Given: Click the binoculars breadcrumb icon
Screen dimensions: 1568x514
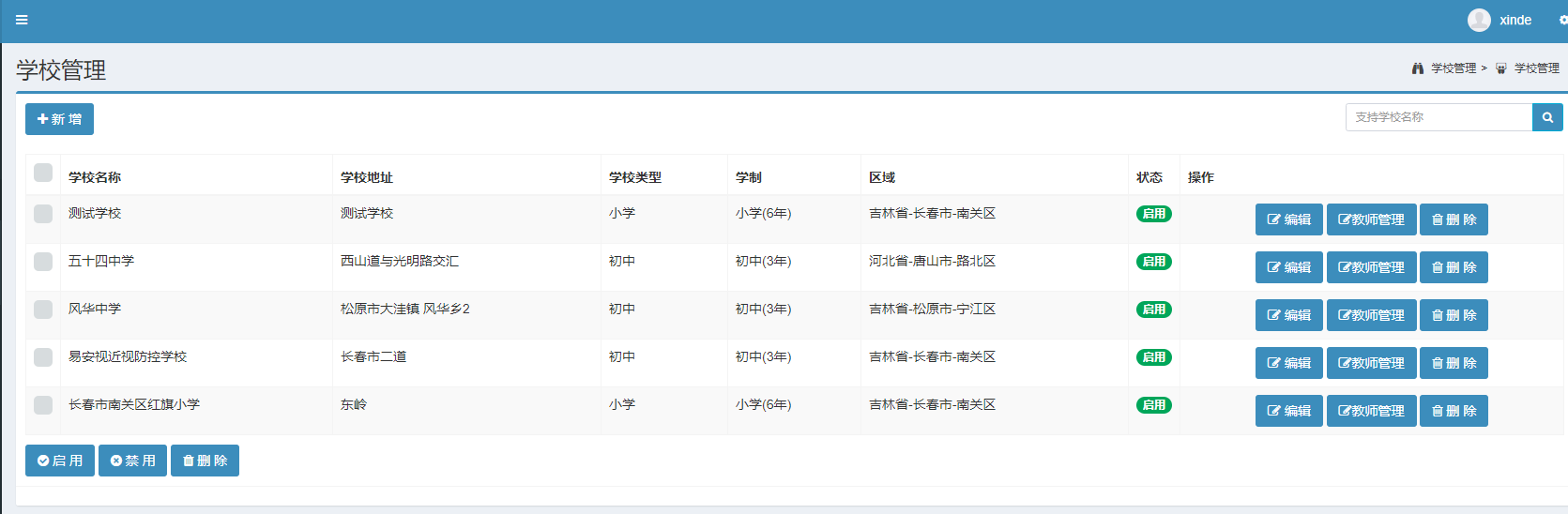Looking at the screenshot, I should coord(1418,68).
